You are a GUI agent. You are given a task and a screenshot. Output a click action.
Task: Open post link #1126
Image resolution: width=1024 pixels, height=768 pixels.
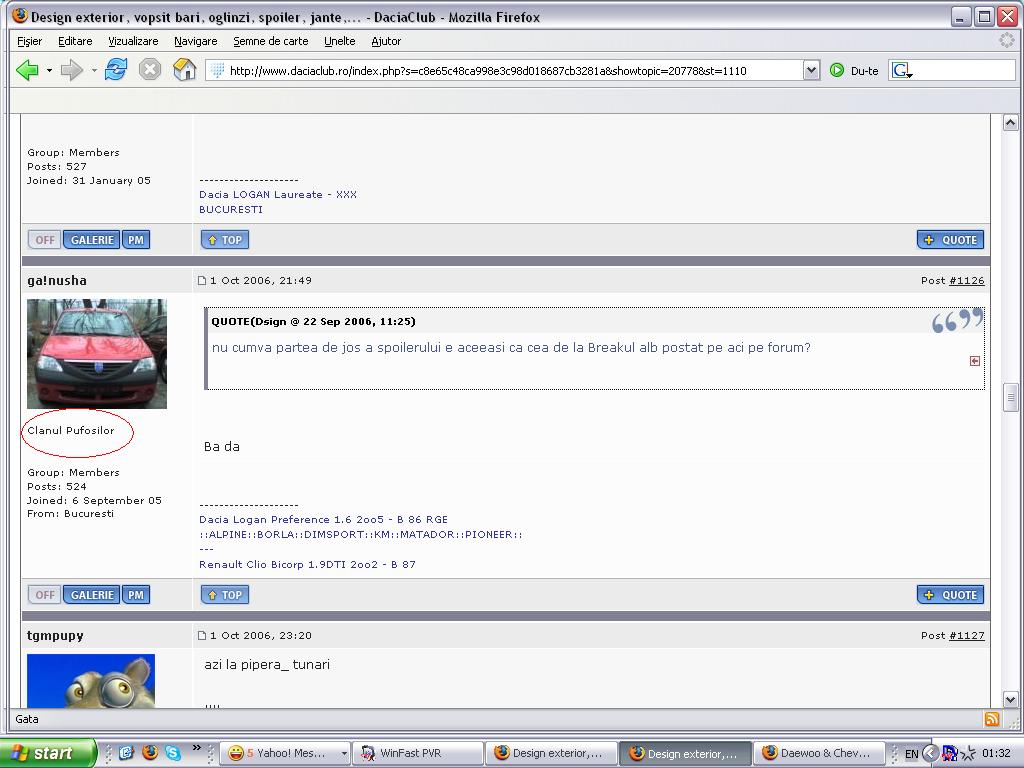(x=966, y=281)
